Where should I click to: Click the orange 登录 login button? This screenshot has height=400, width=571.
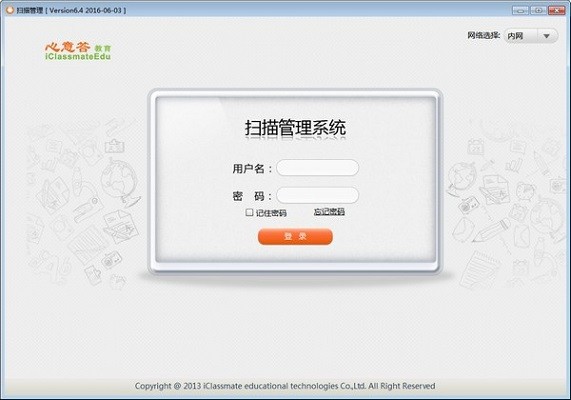295,237
